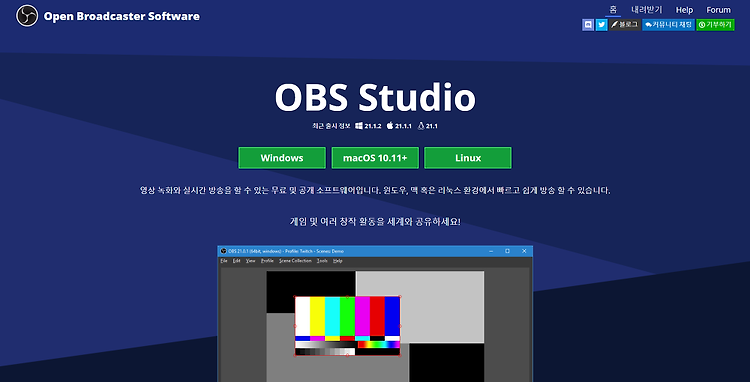Go to the 홈 nav tab
Image resolution: width=750 pixels, height=382 pixels.
tap(613, 10)
